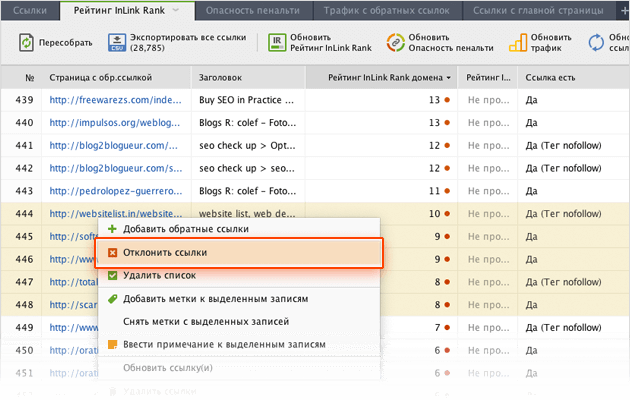Select Ввести примечание к выделенным записям
Viewport: 630px width, 400px height.
(x=239, y=345)
